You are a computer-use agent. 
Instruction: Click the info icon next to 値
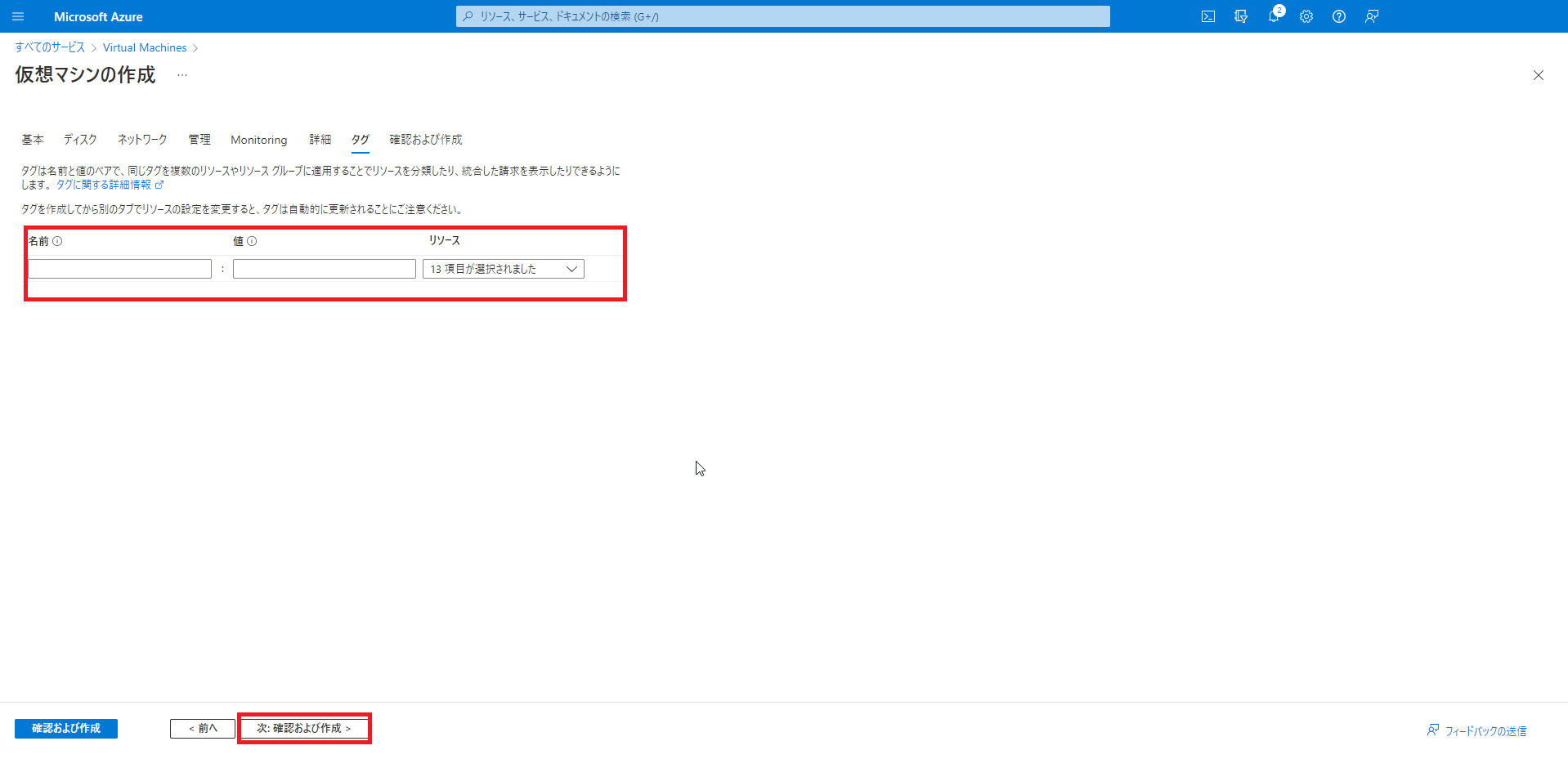click(252, 241)
